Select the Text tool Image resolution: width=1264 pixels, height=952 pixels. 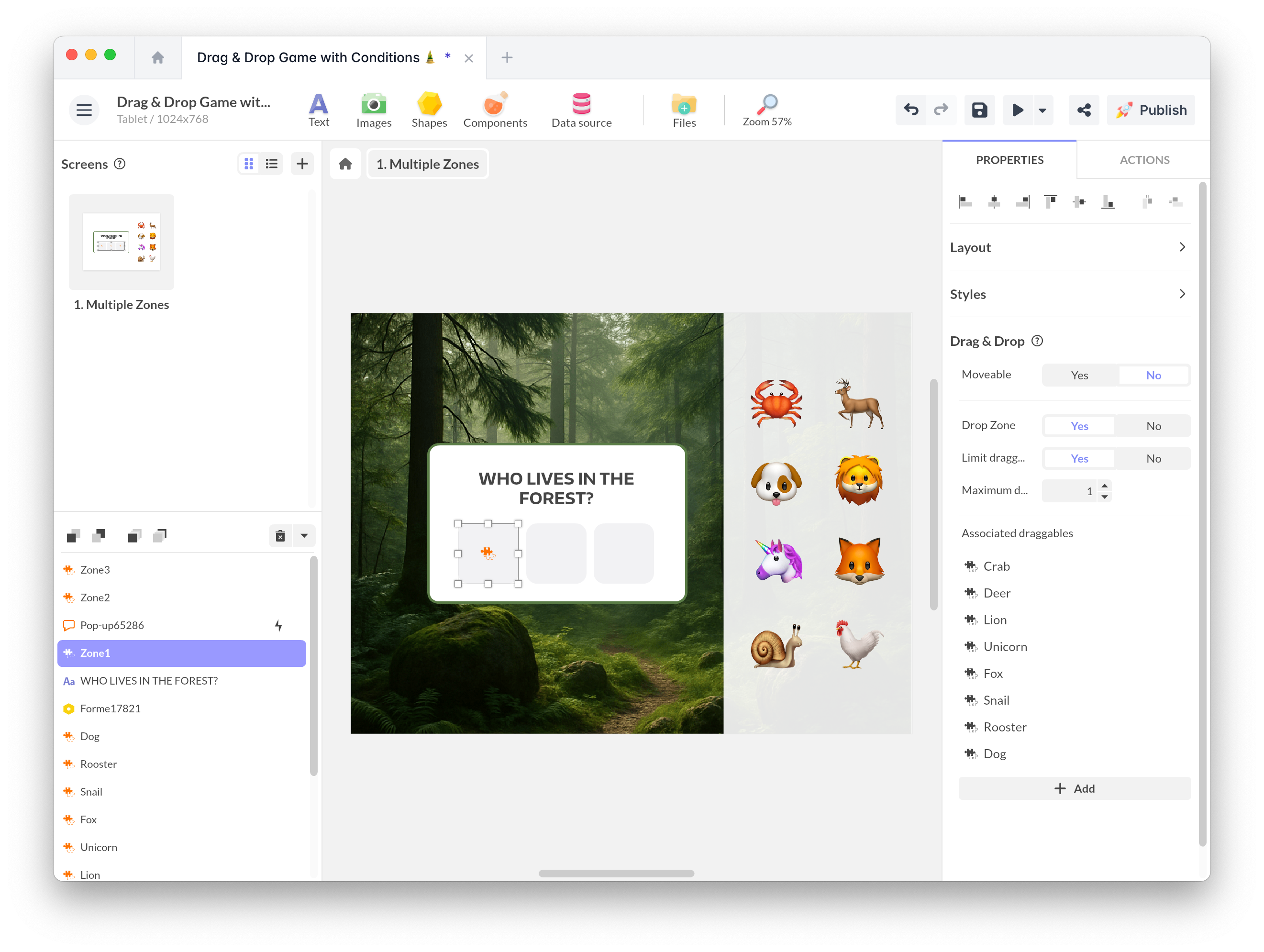pos(318,110)
